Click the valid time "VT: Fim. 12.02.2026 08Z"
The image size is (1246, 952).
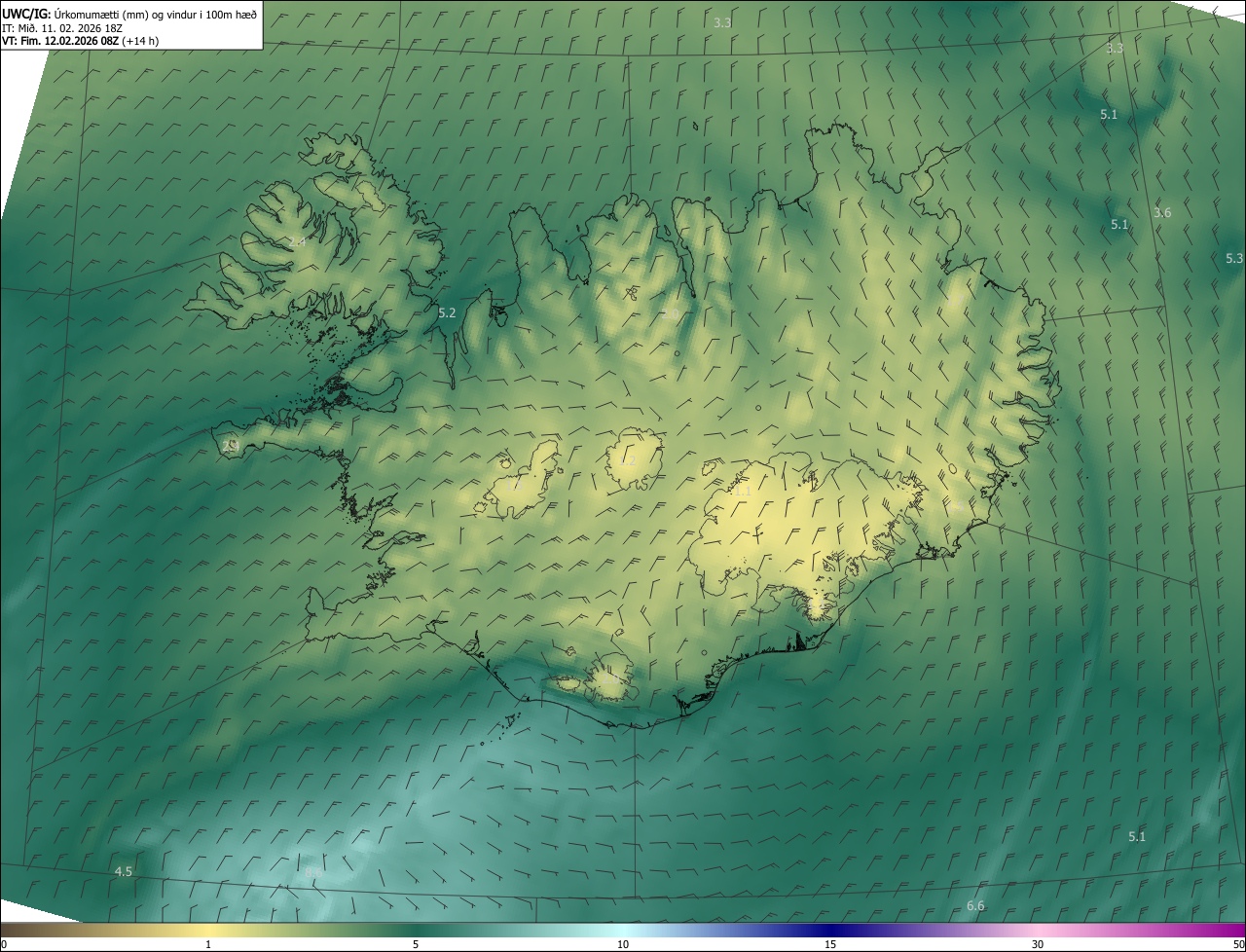pos(60,41)
